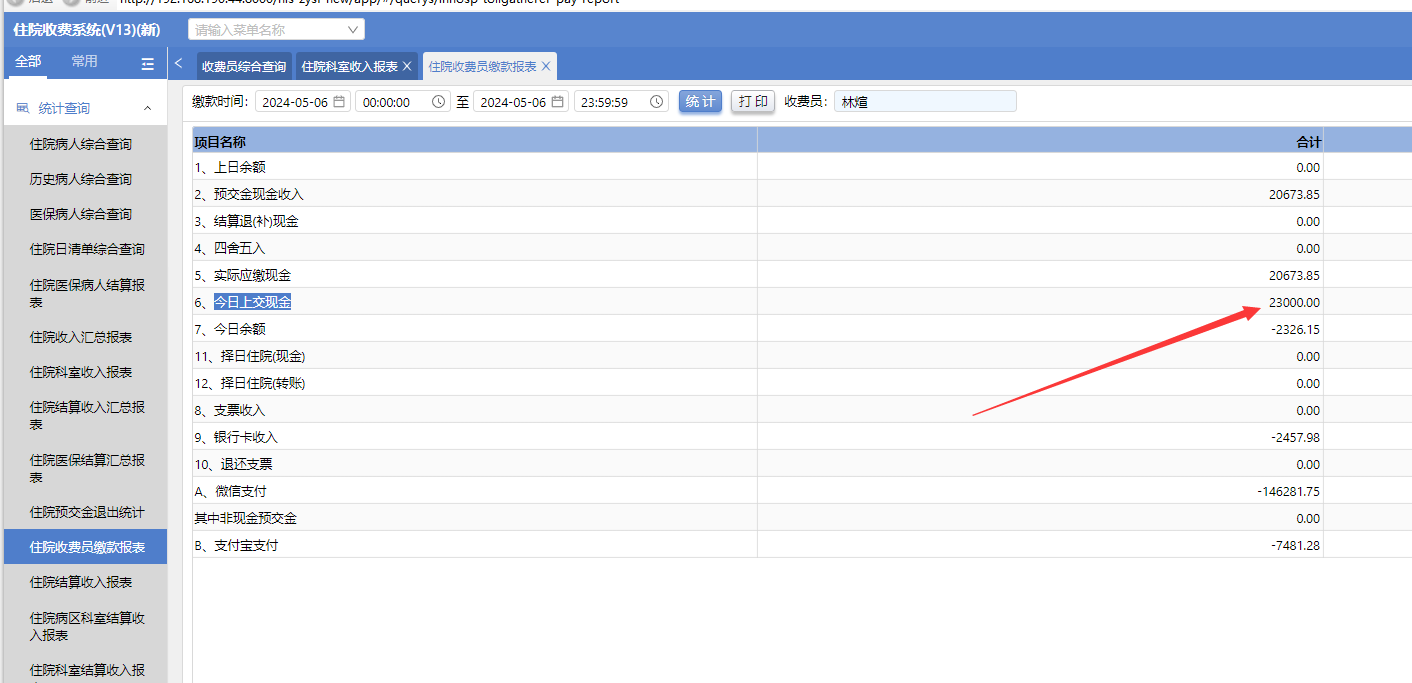Click the 打印 button
Viewport: 1412px width, 683px height.
[753, 102]
